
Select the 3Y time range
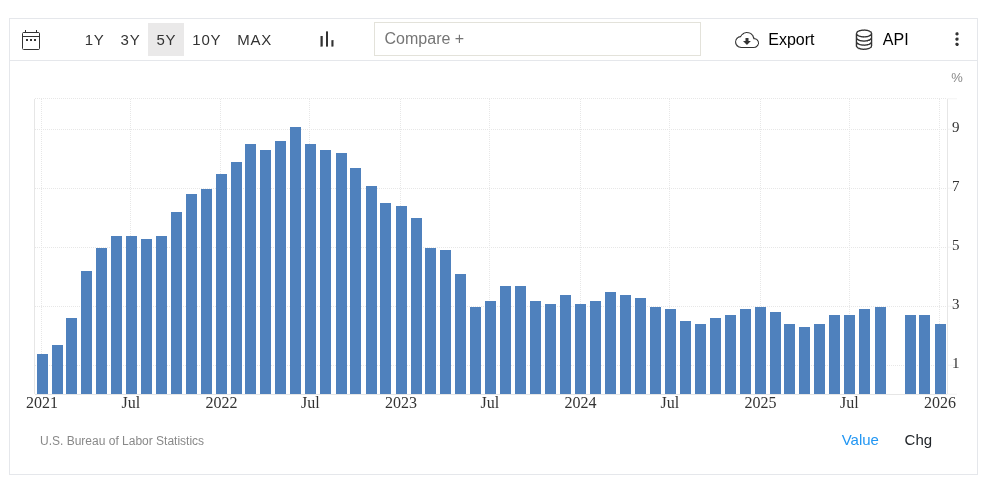[130, 40]
